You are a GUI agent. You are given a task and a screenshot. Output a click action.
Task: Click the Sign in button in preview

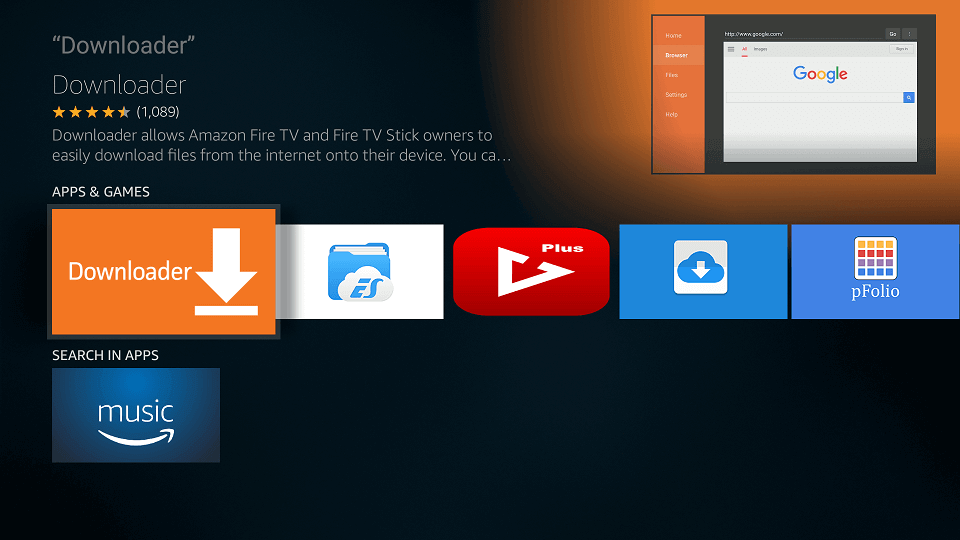click(x=902, y=48)
